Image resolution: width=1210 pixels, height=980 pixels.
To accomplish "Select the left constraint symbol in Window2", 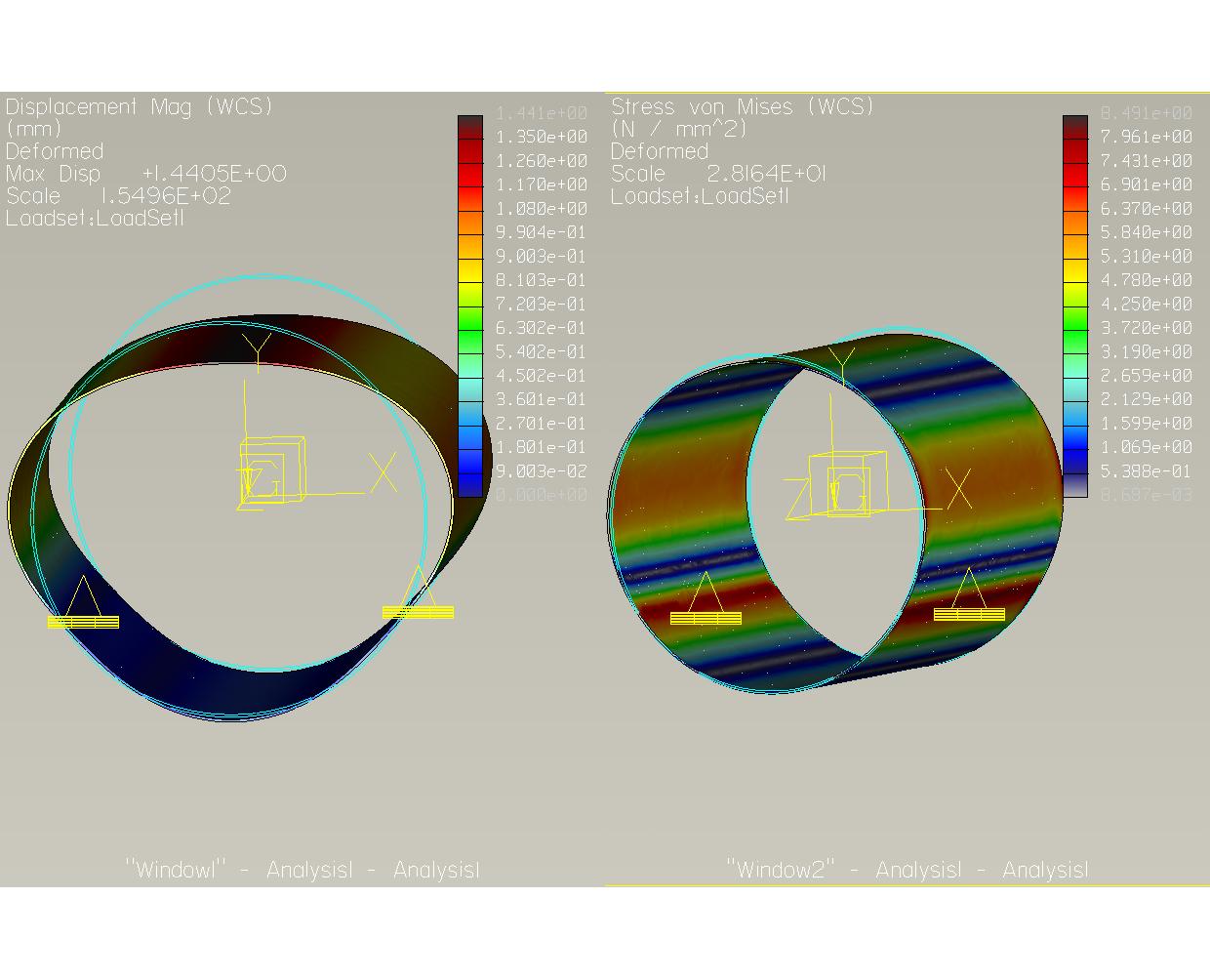I will (x=706, y=598).
